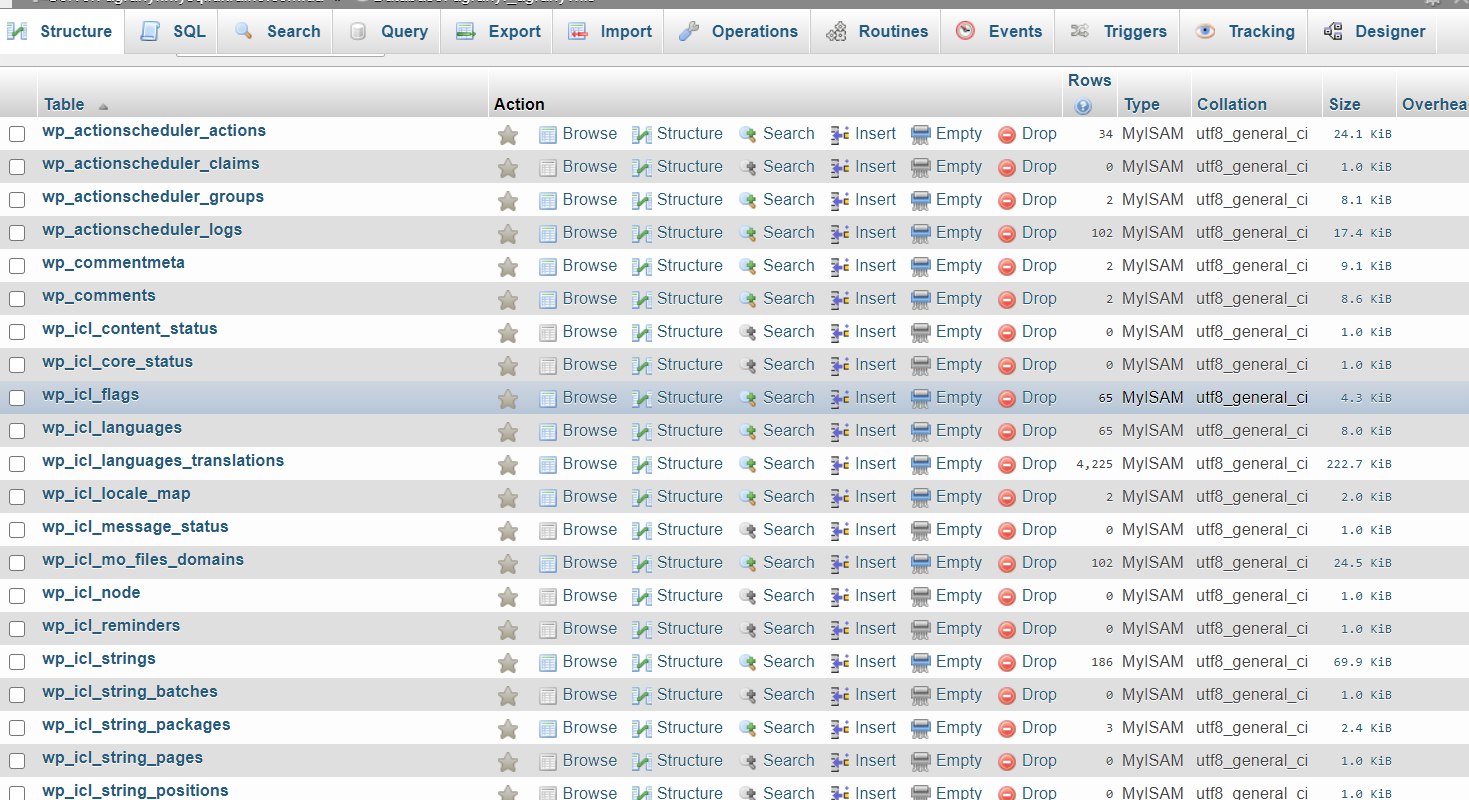The image size is (1469, 800).
Task: Go to the Import tab
Action: (x=610, y=31)
